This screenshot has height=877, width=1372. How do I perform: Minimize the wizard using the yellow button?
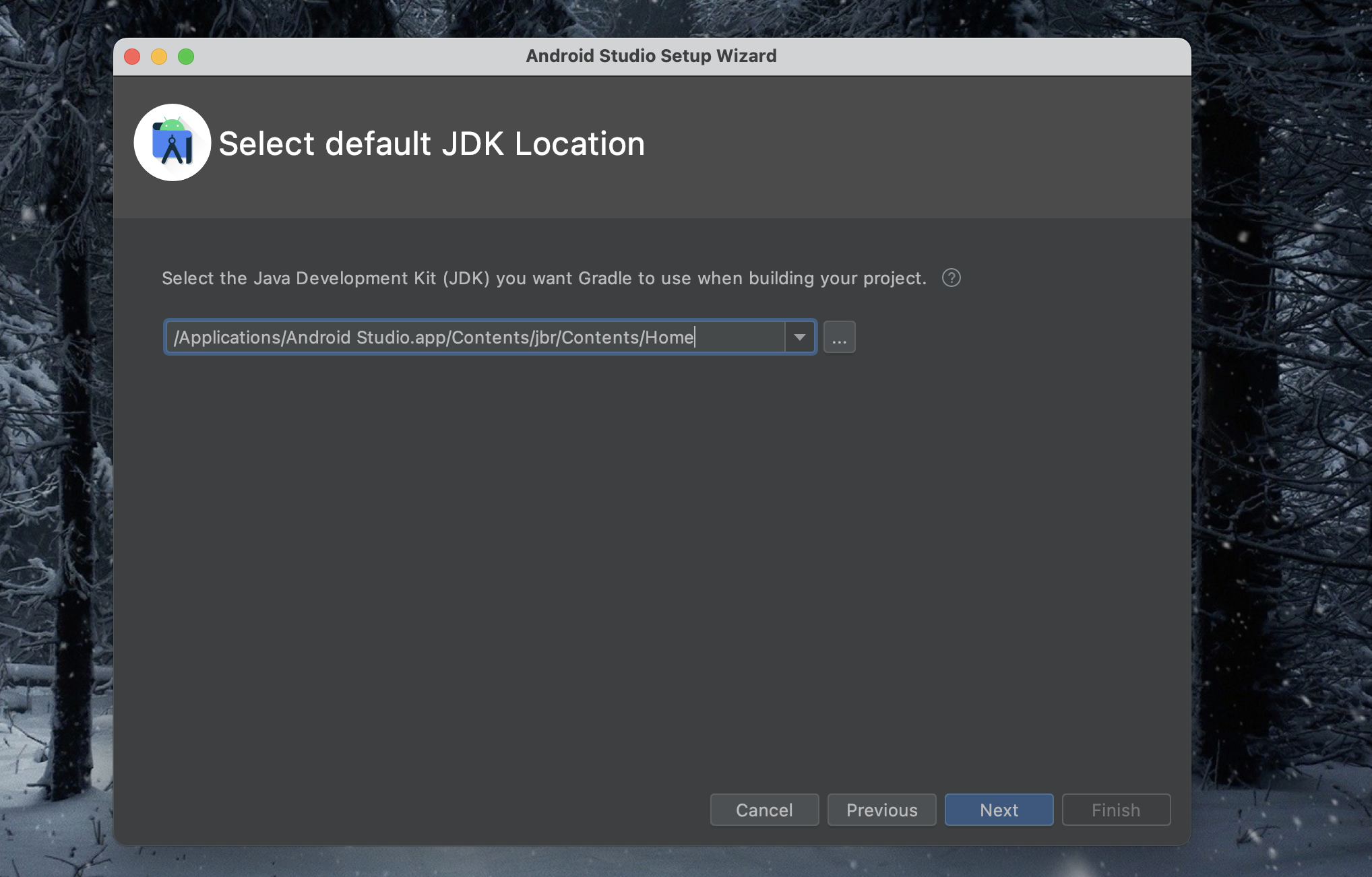tap(159, 57)
